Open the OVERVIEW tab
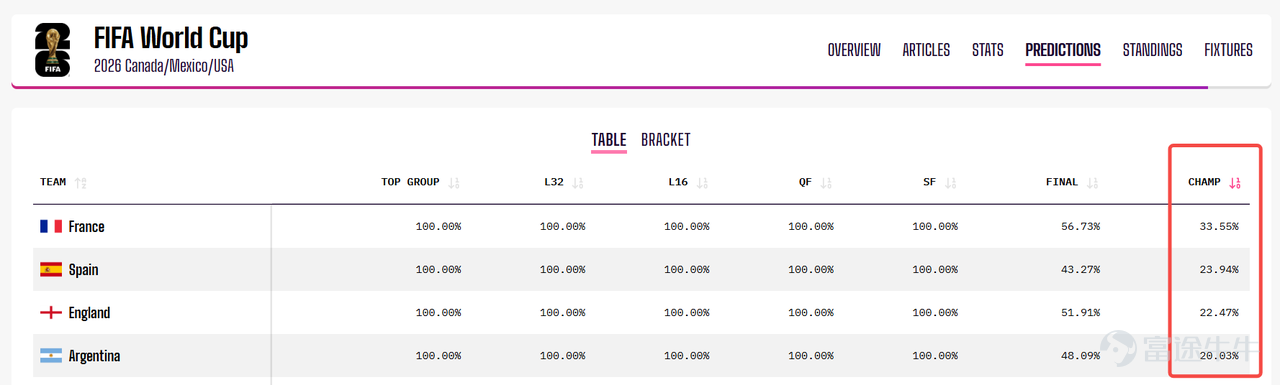 [854, 50]
